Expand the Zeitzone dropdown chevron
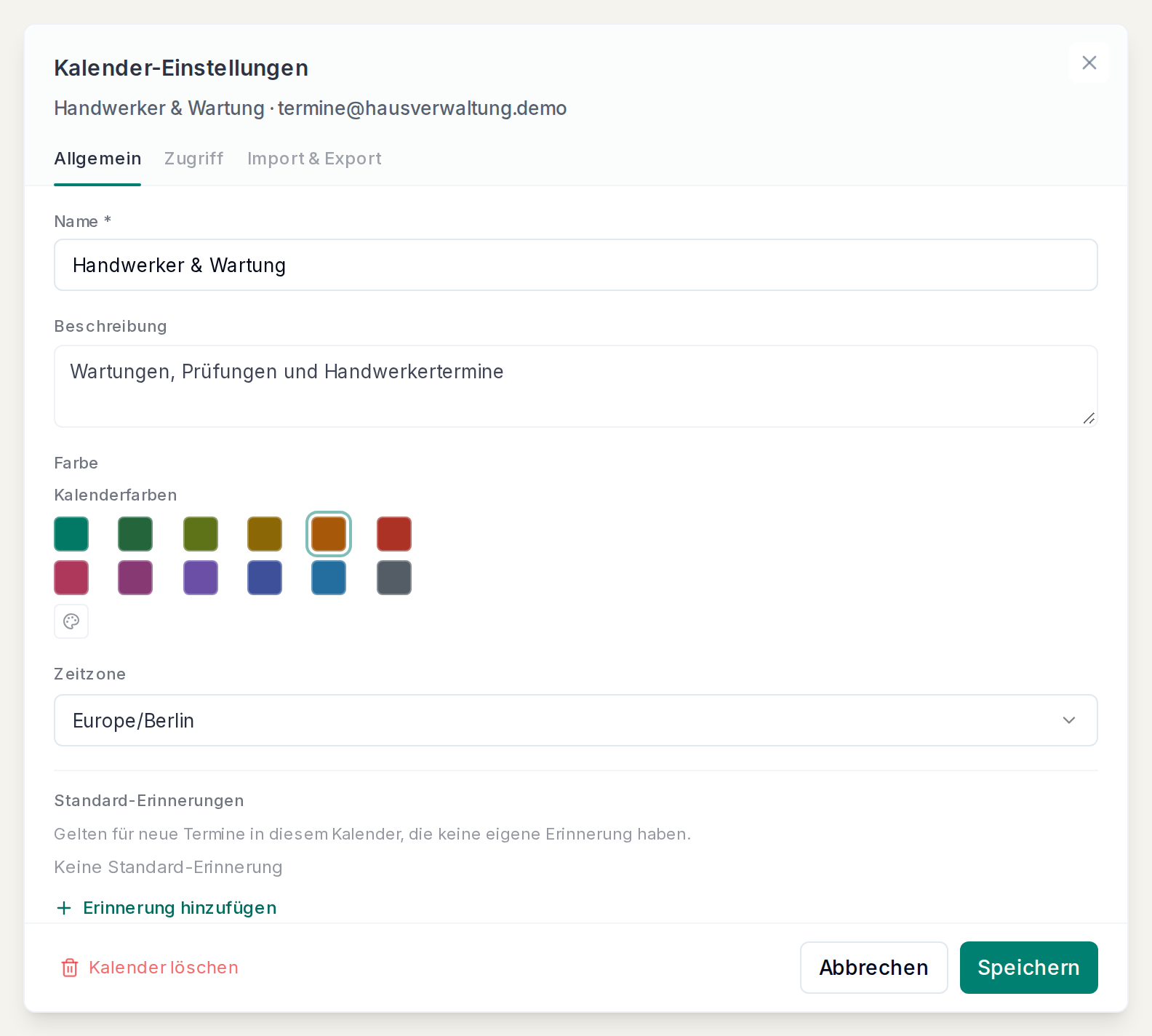The width and height of the screenshot is (1152, 1036). [1068, 720]
